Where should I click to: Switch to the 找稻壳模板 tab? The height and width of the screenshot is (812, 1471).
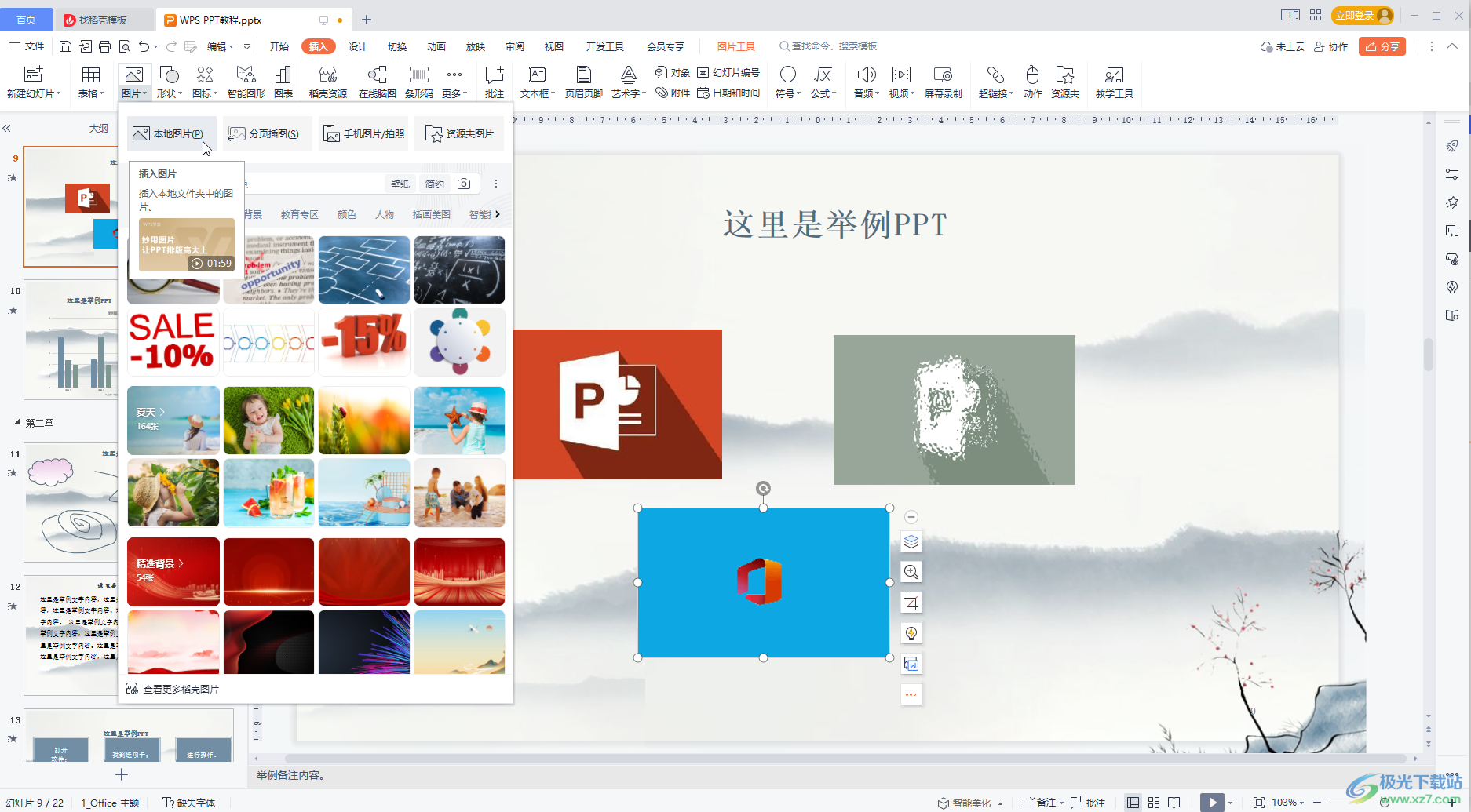coord(103,20)
